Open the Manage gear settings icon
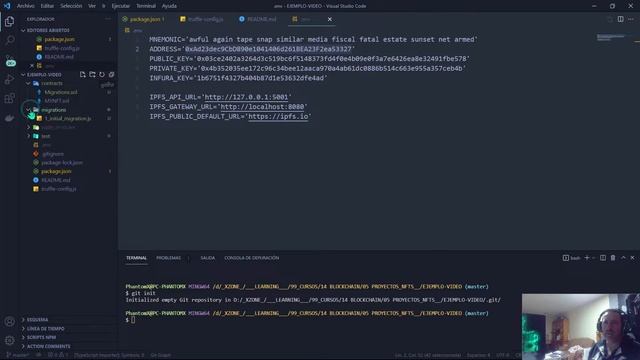640x360 pixels. pos(9,340)
